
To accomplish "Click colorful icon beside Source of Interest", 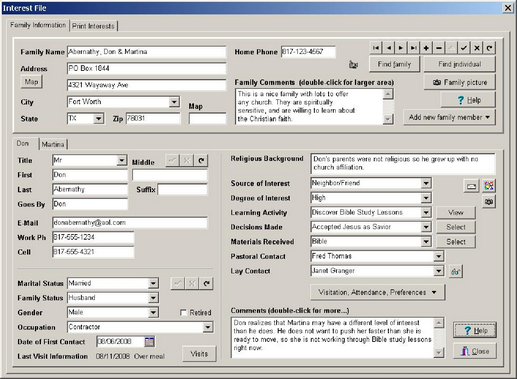I will (x=489, y=186).
